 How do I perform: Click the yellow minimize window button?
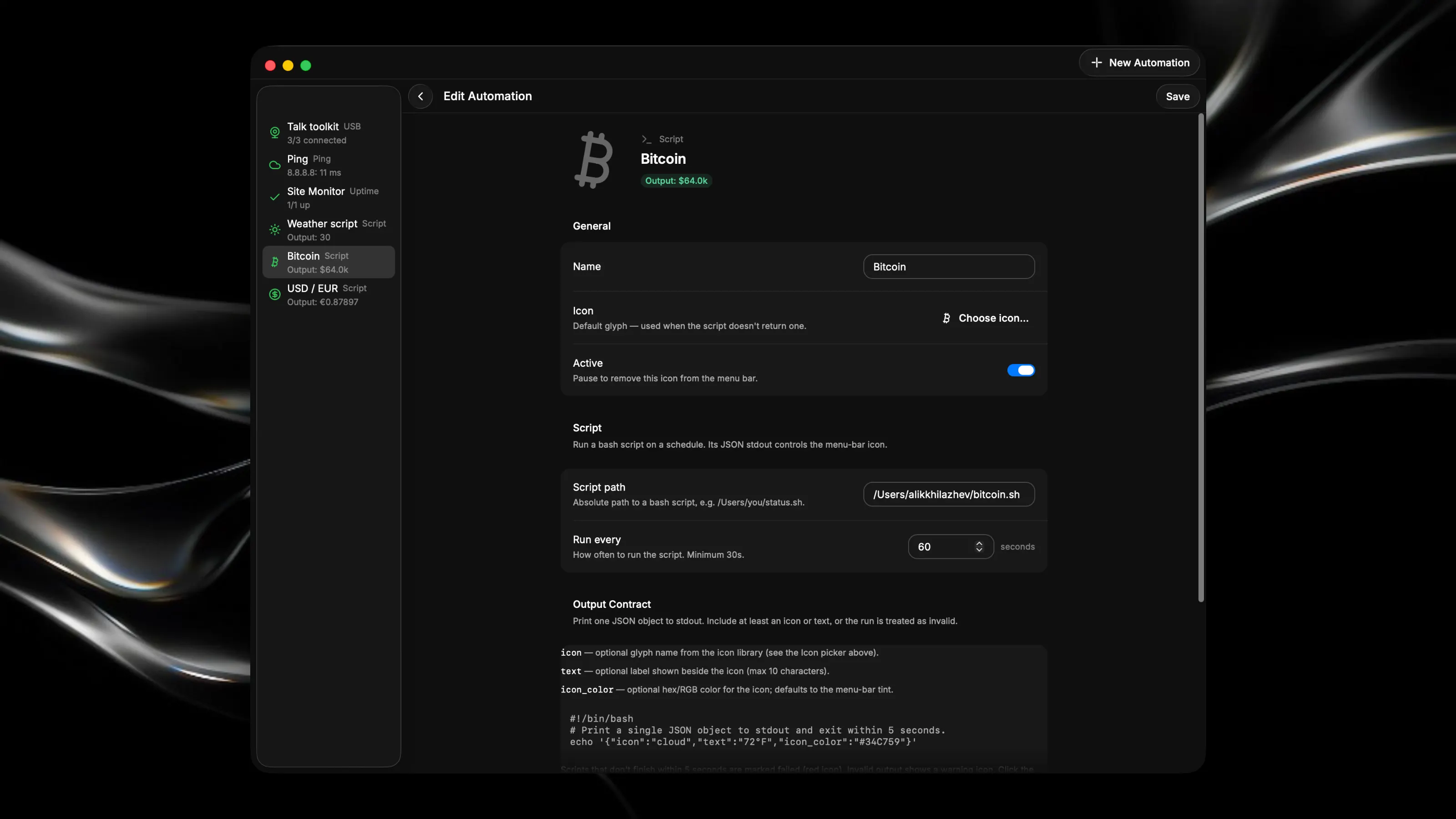click(x=288, y=66)
